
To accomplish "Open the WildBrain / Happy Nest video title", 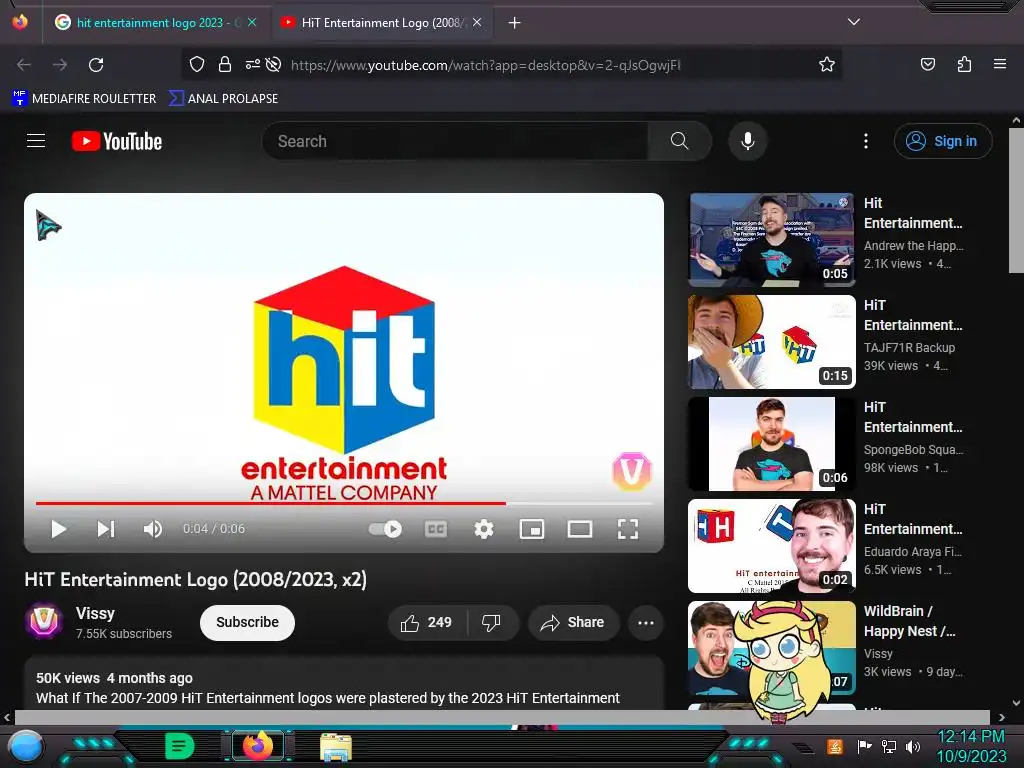I will [910, 621].
